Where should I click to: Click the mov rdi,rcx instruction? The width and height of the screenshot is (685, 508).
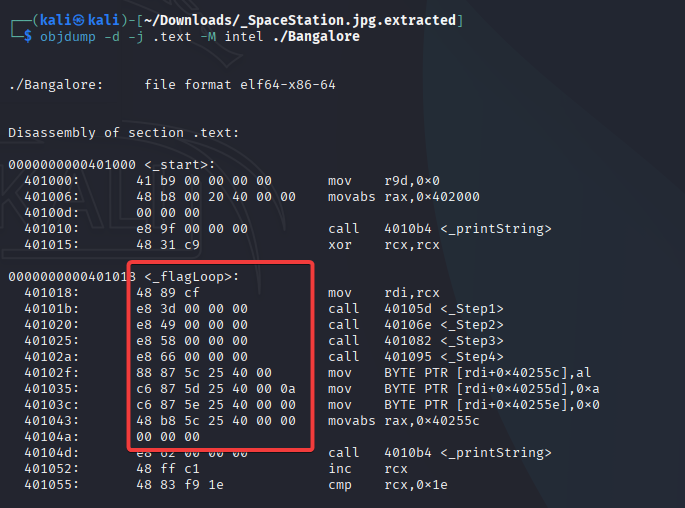point(384,293)
